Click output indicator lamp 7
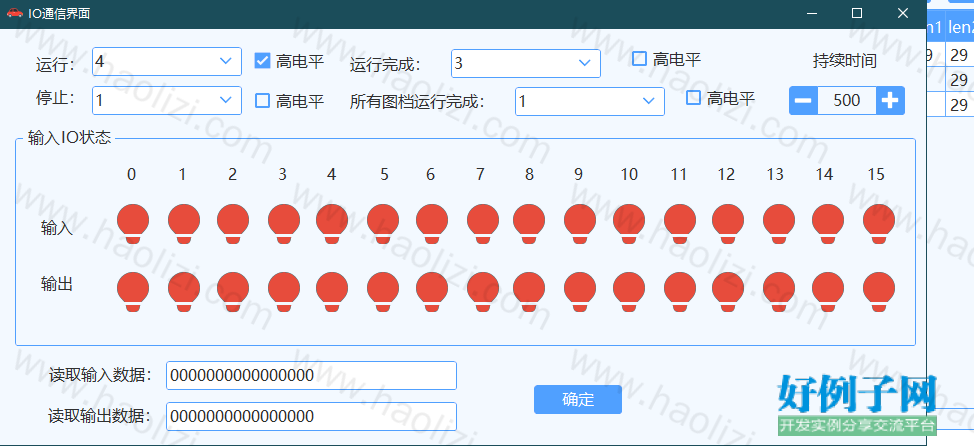 [483, 291]
